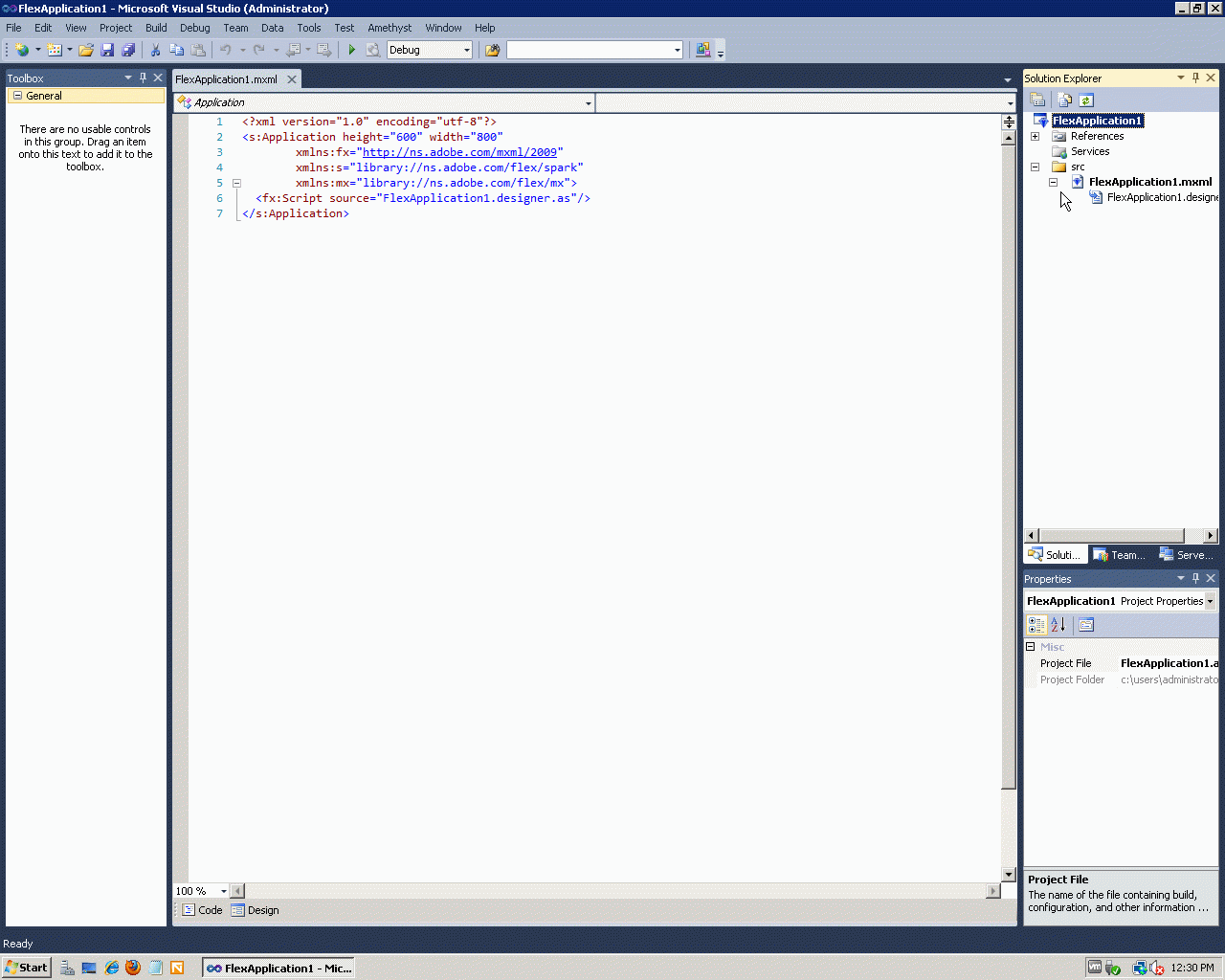Close the Toolbox panel
1225x980 pixels.
coord(159,78)
